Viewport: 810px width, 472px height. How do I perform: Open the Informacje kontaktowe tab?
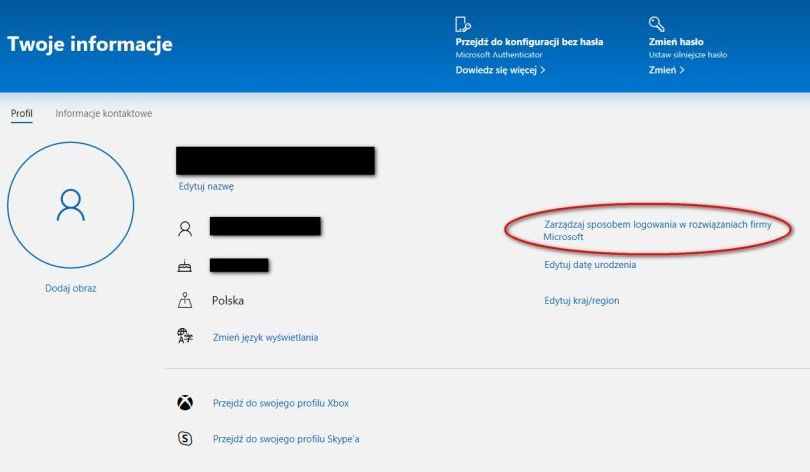click(x=104, y=114)
